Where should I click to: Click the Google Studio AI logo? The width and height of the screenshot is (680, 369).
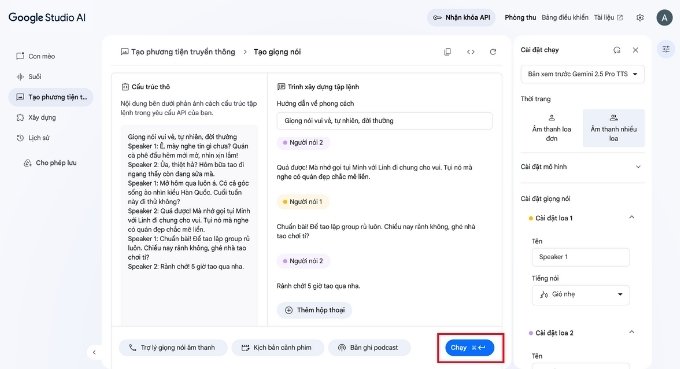click(x=47, y=18)
